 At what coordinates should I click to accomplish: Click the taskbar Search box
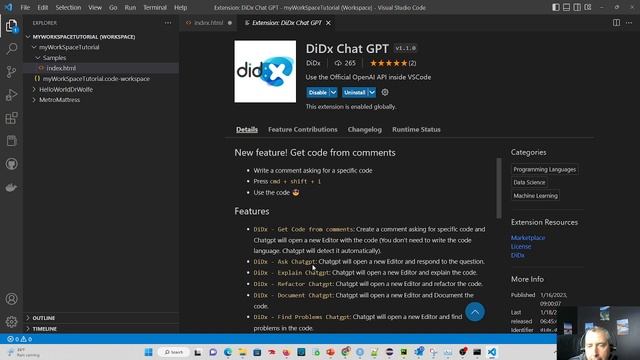(174, 352)
